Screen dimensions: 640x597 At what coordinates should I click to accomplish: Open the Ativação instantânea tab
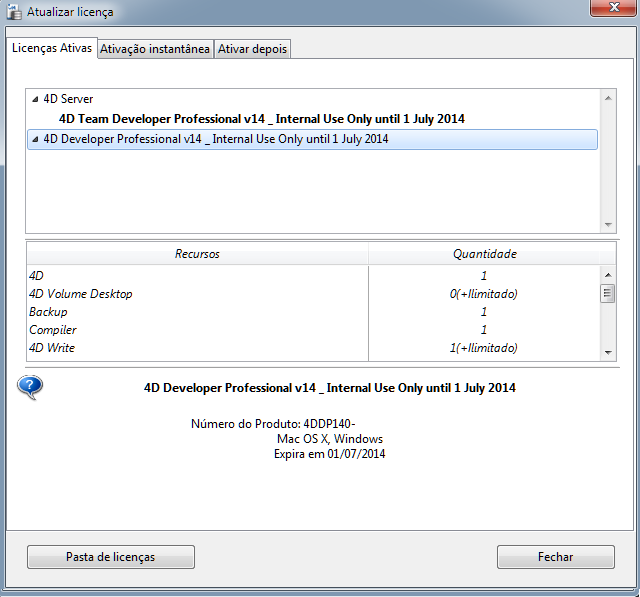155,49
